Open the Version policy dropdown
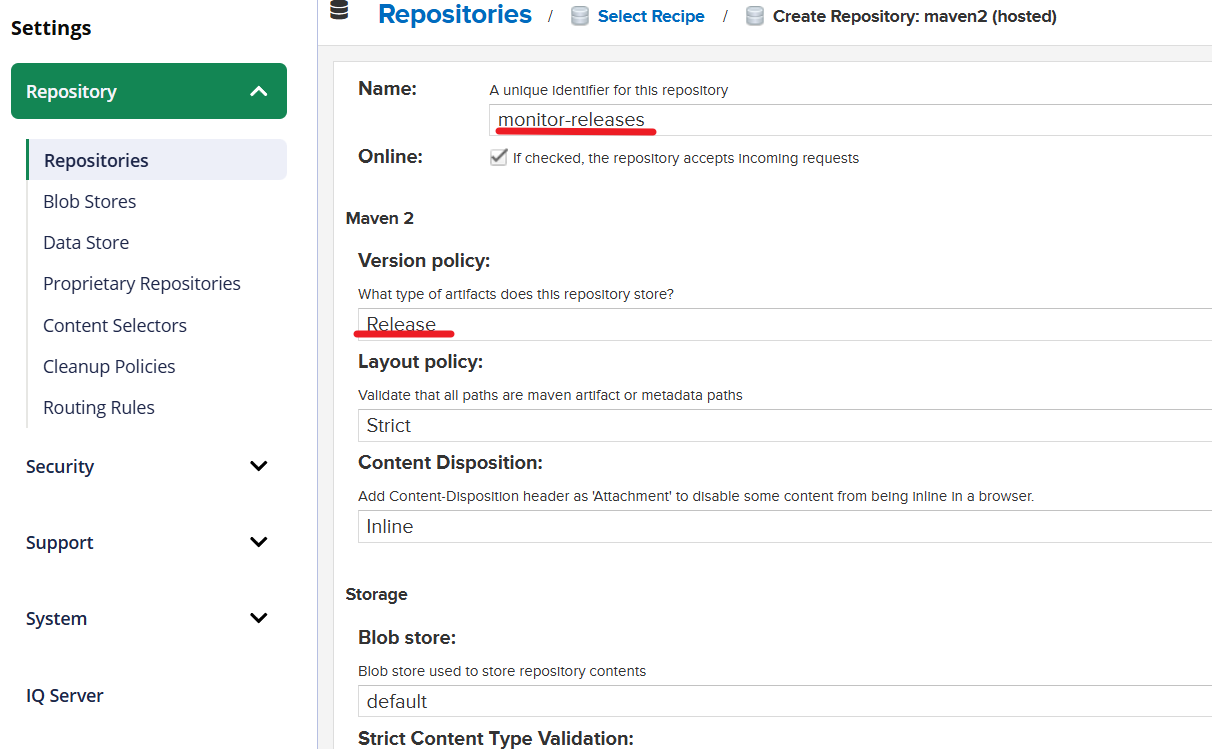The image size is (1212, 749). (785, 324)
